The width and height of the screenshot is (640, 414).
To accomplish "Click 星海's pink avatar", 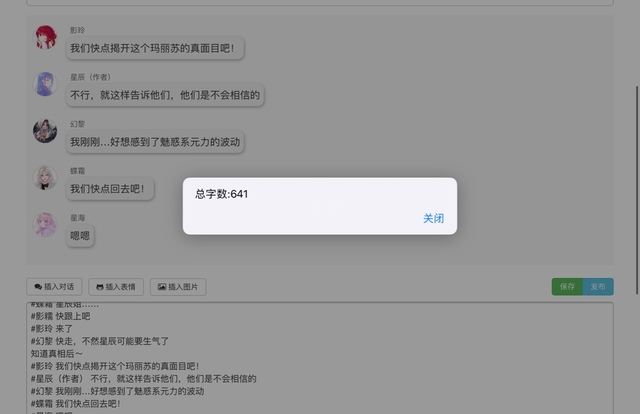I will 46,224.
